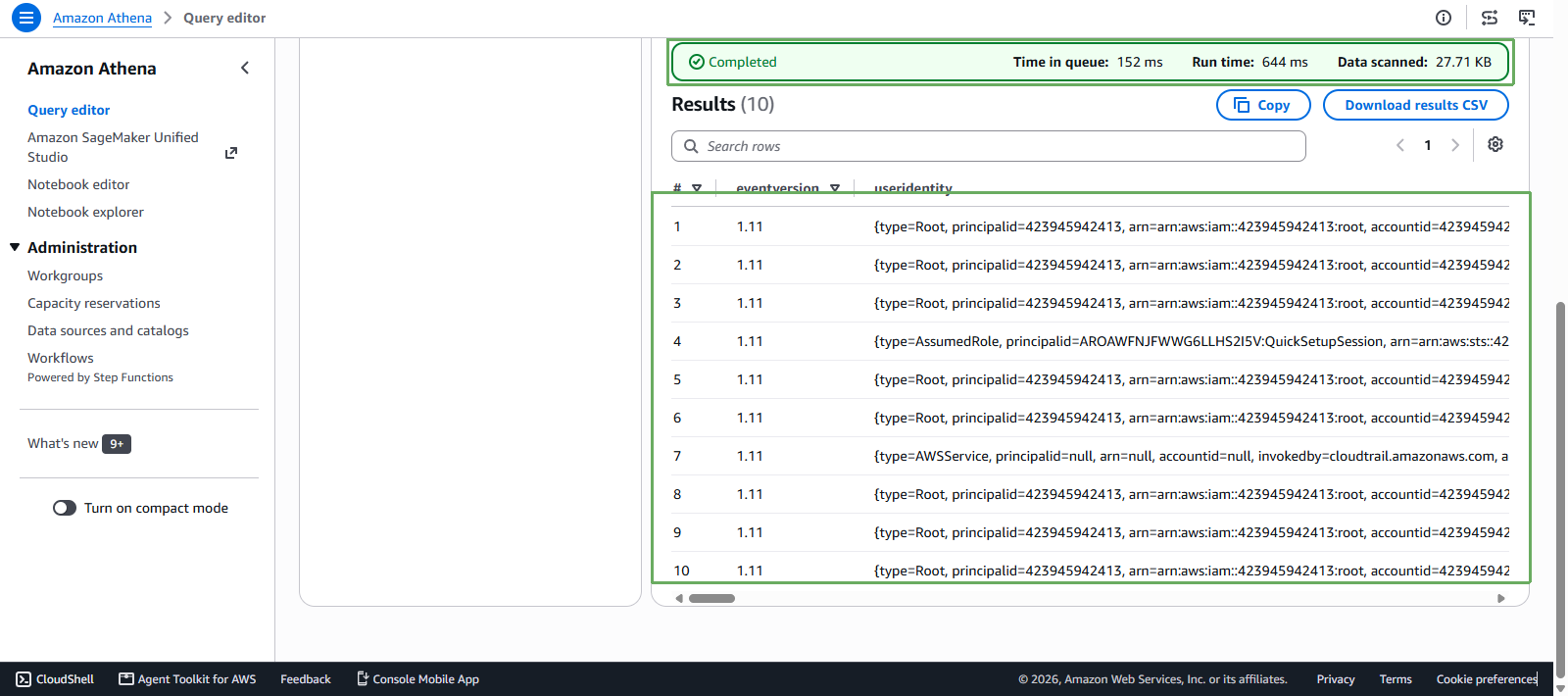This screenshot has height=696, width=1568.
Task: Toggle the compact mode switch
Action: 65,508
